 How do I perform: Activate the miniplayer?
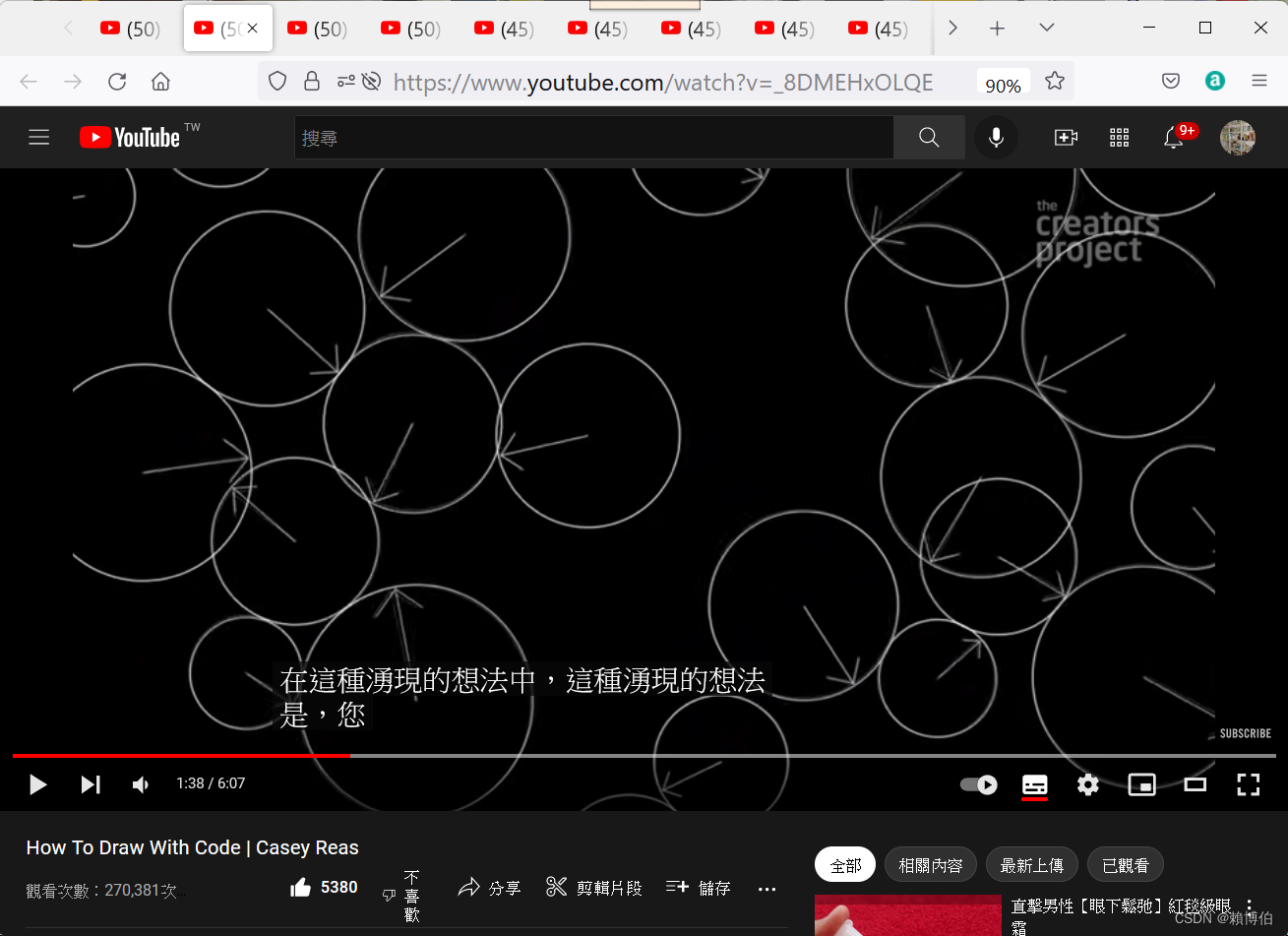pyautogui.click(x=1141, y=784)
